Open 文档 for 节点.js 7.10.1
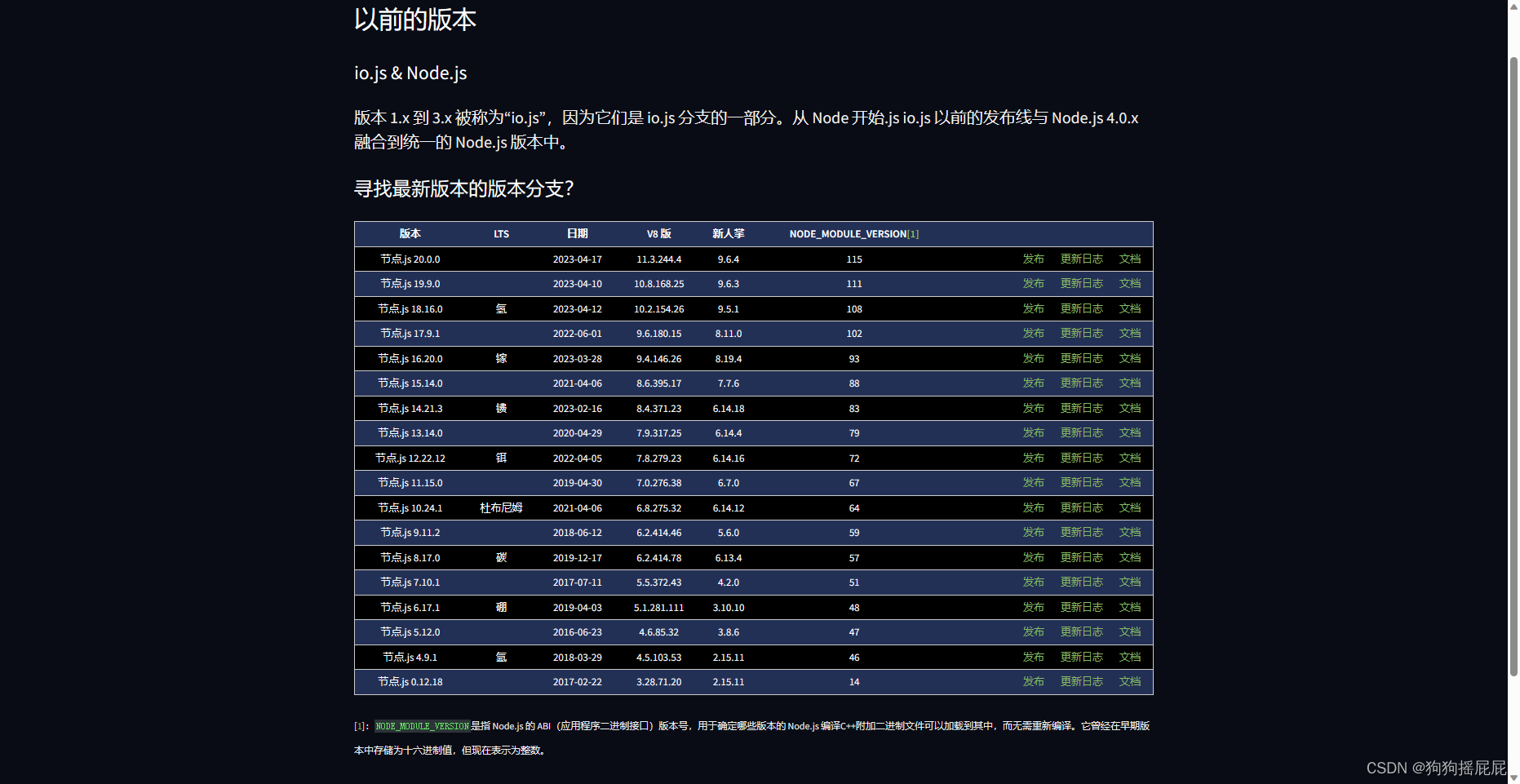 (1129, 582)
